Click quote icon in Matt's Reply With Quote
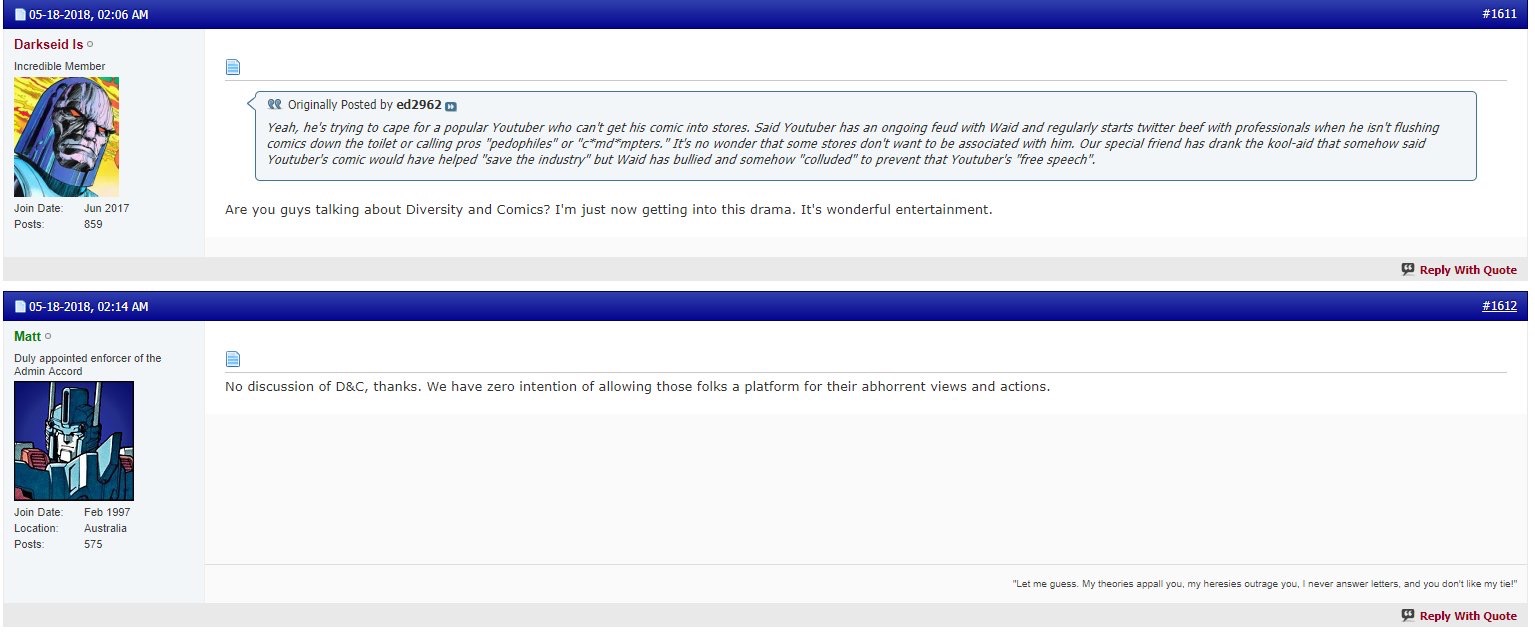This screenshot has width=1535, height=634. 1408,615
